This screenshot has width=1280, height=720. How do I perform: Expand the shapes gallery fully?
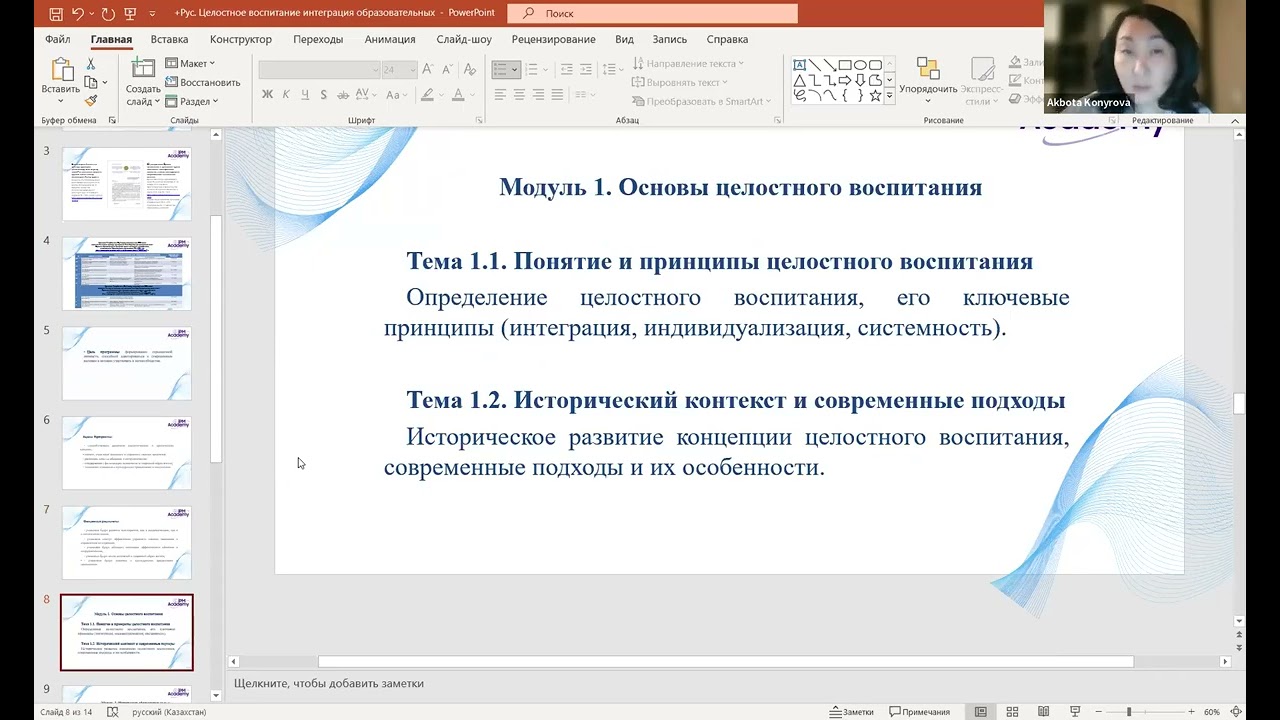[x=889, y=96]
